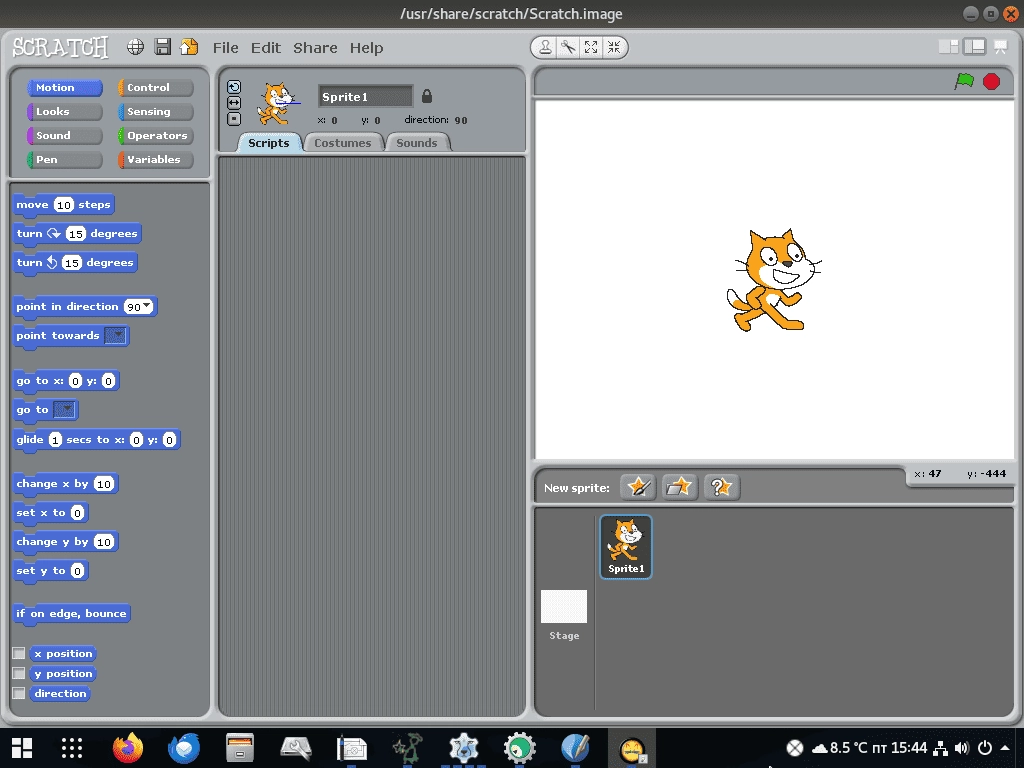Viewport: 1024px width, 768px height.
Task: Open the application grid on the taskbar
Action: (72, 748)
